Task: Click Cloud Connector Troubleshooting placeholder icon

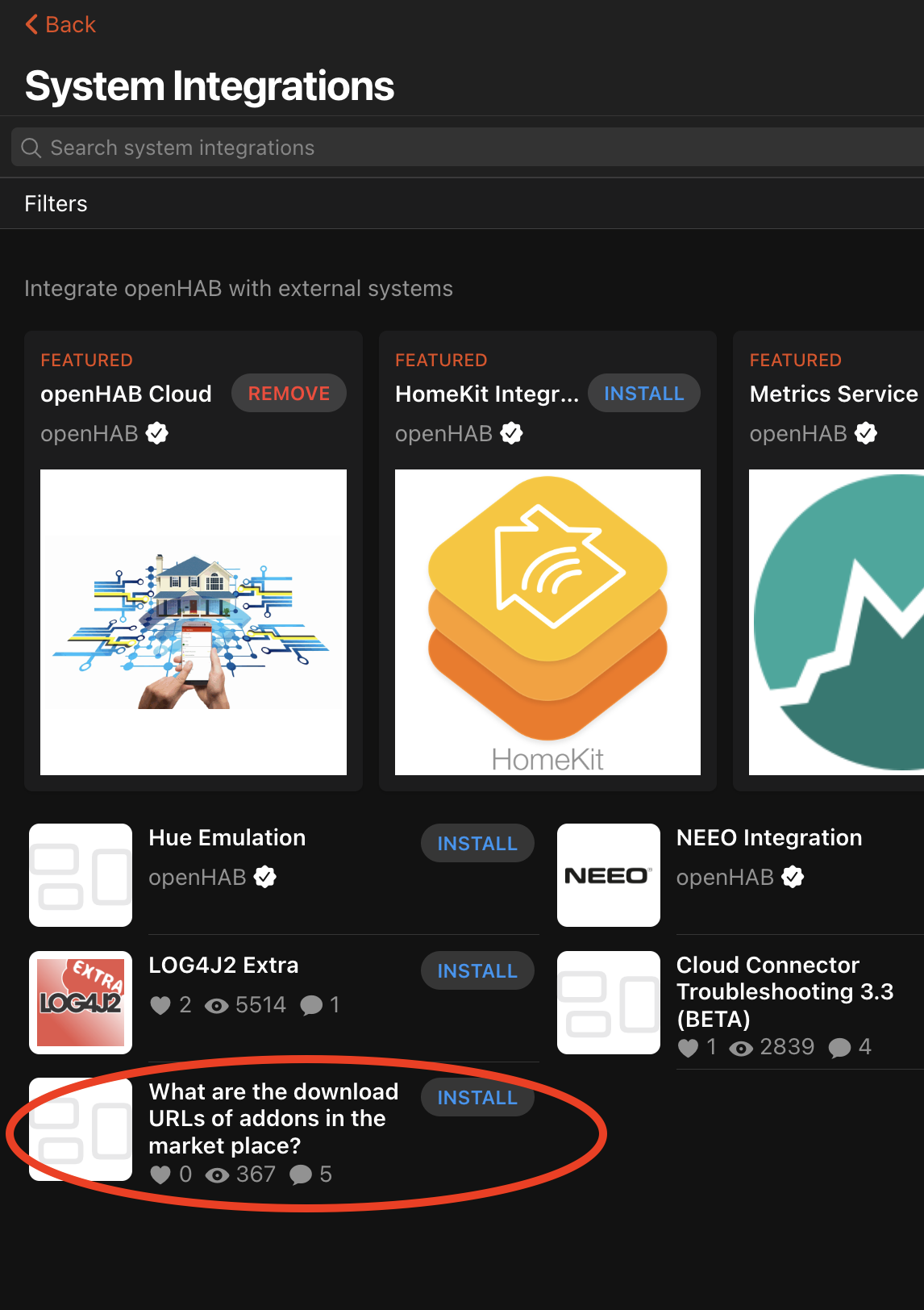Action: pos(608,1003)
